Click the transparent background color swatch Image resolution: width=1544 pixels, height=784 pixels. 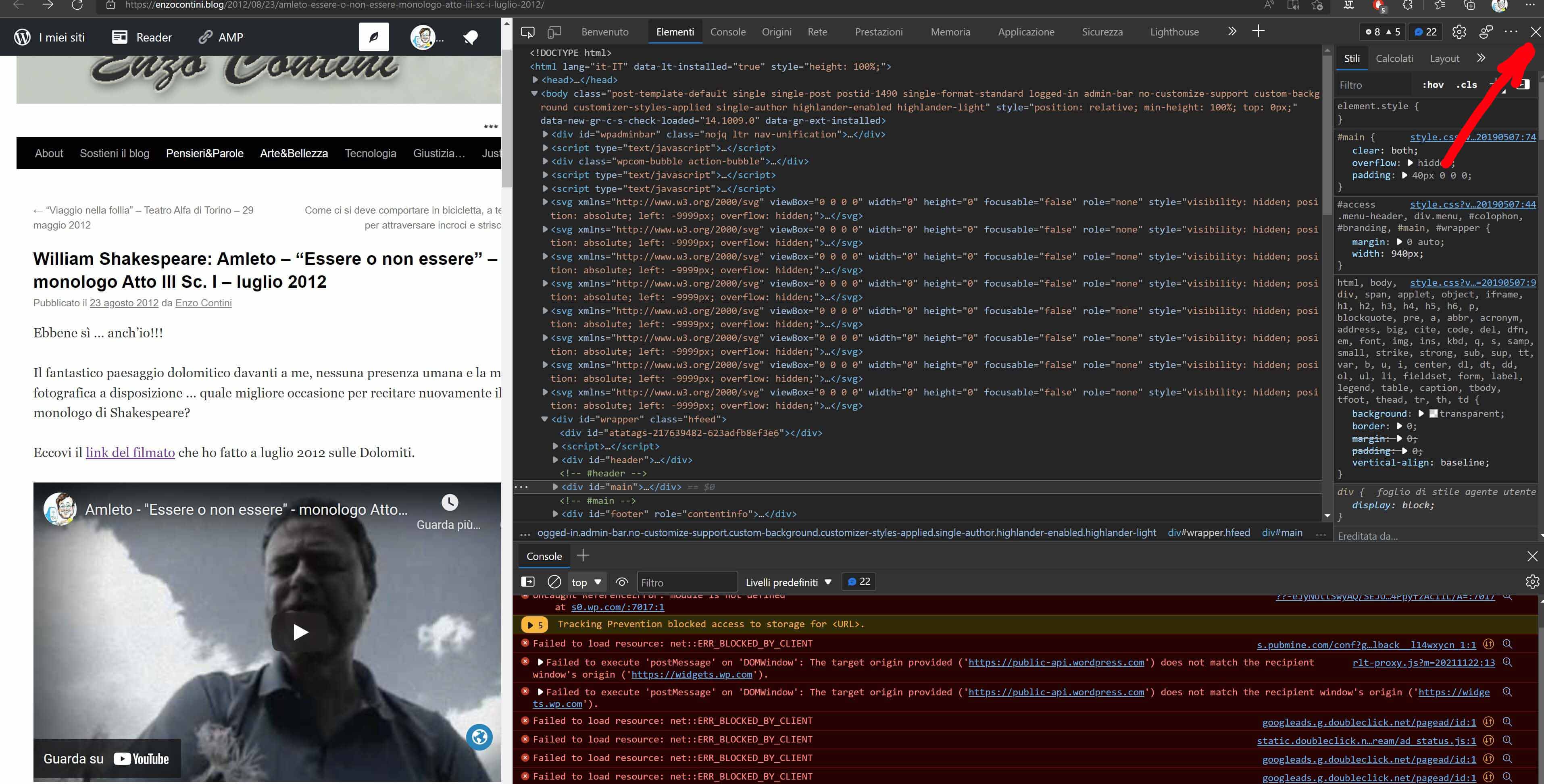pyautogui.click(x=1433, y=413)
